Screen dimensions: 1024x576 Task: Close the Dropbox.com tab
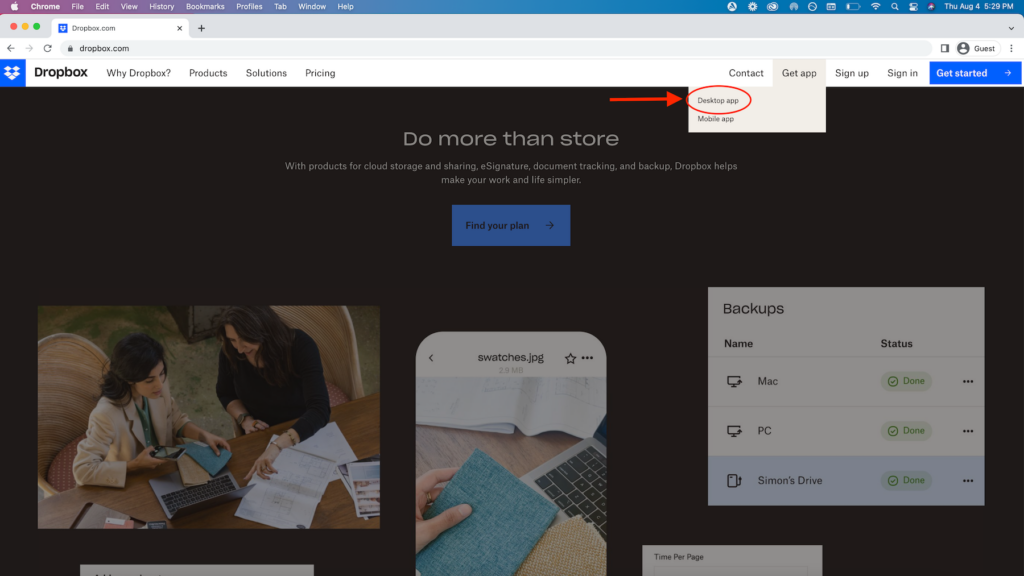180,28
